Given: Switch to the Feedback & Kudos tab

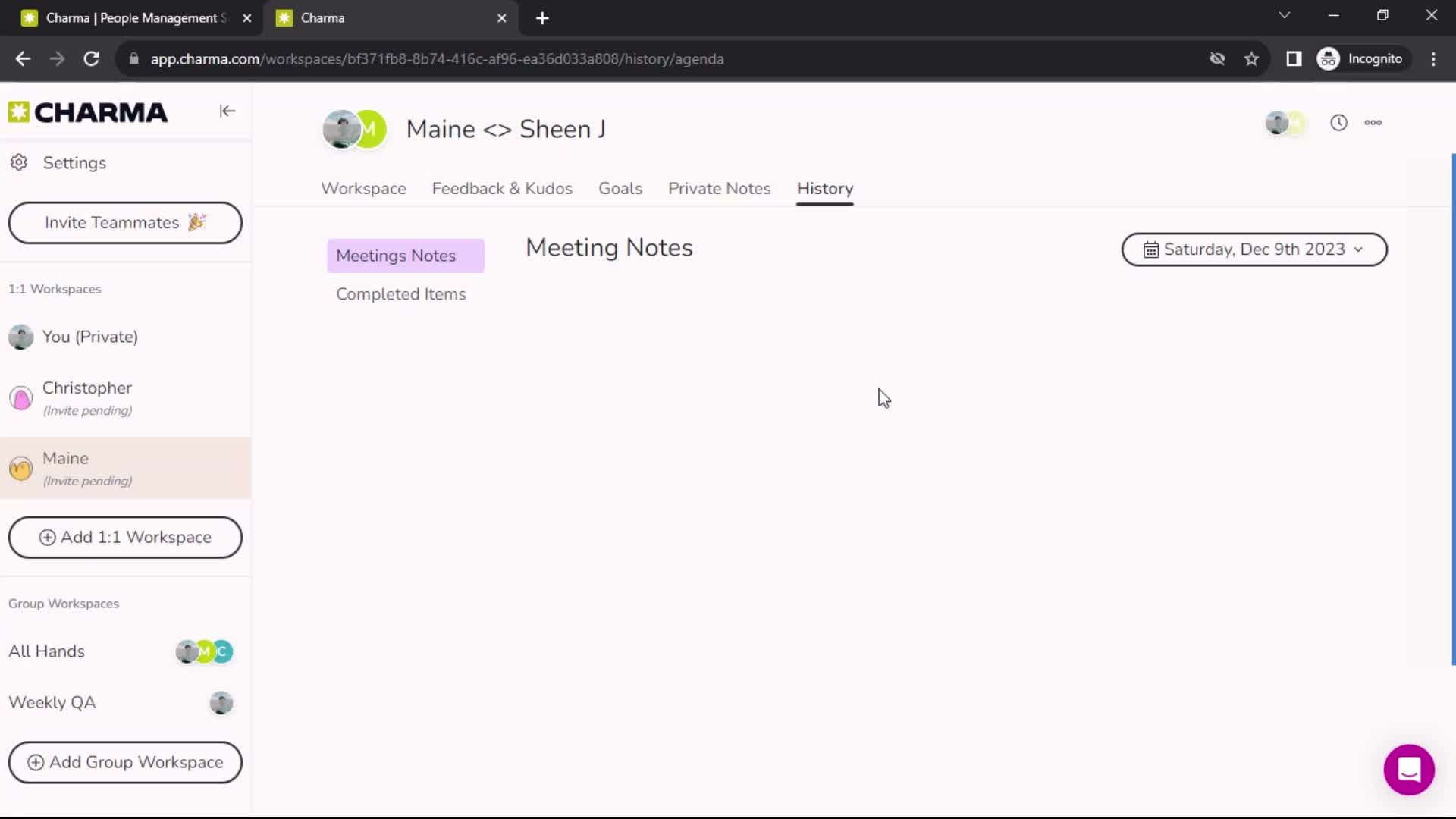Looking at the screenshot, I should tap(502, 189).
